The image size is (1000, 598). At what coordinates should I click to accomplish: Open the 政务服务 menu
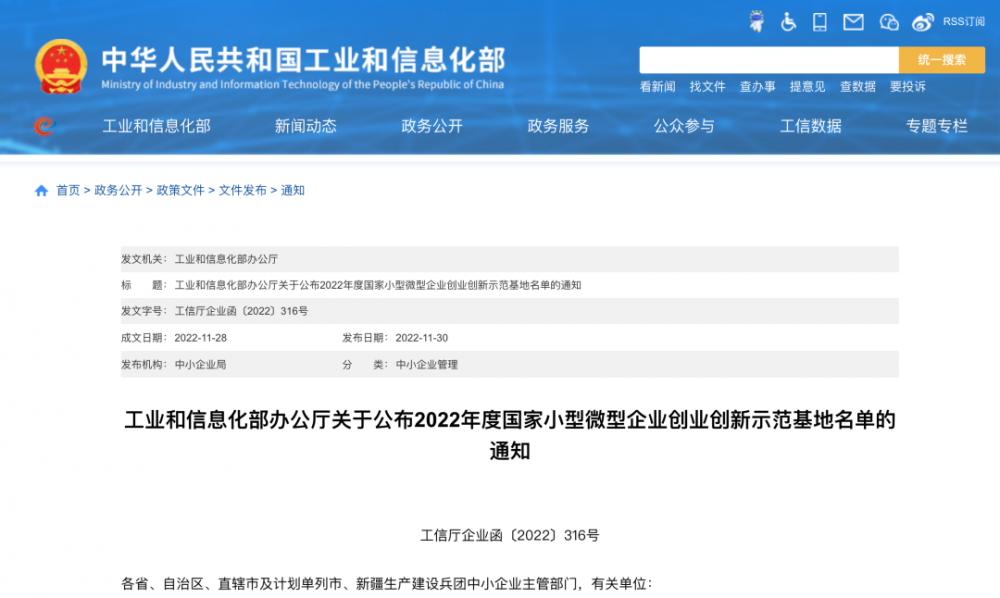pos(558,126)
